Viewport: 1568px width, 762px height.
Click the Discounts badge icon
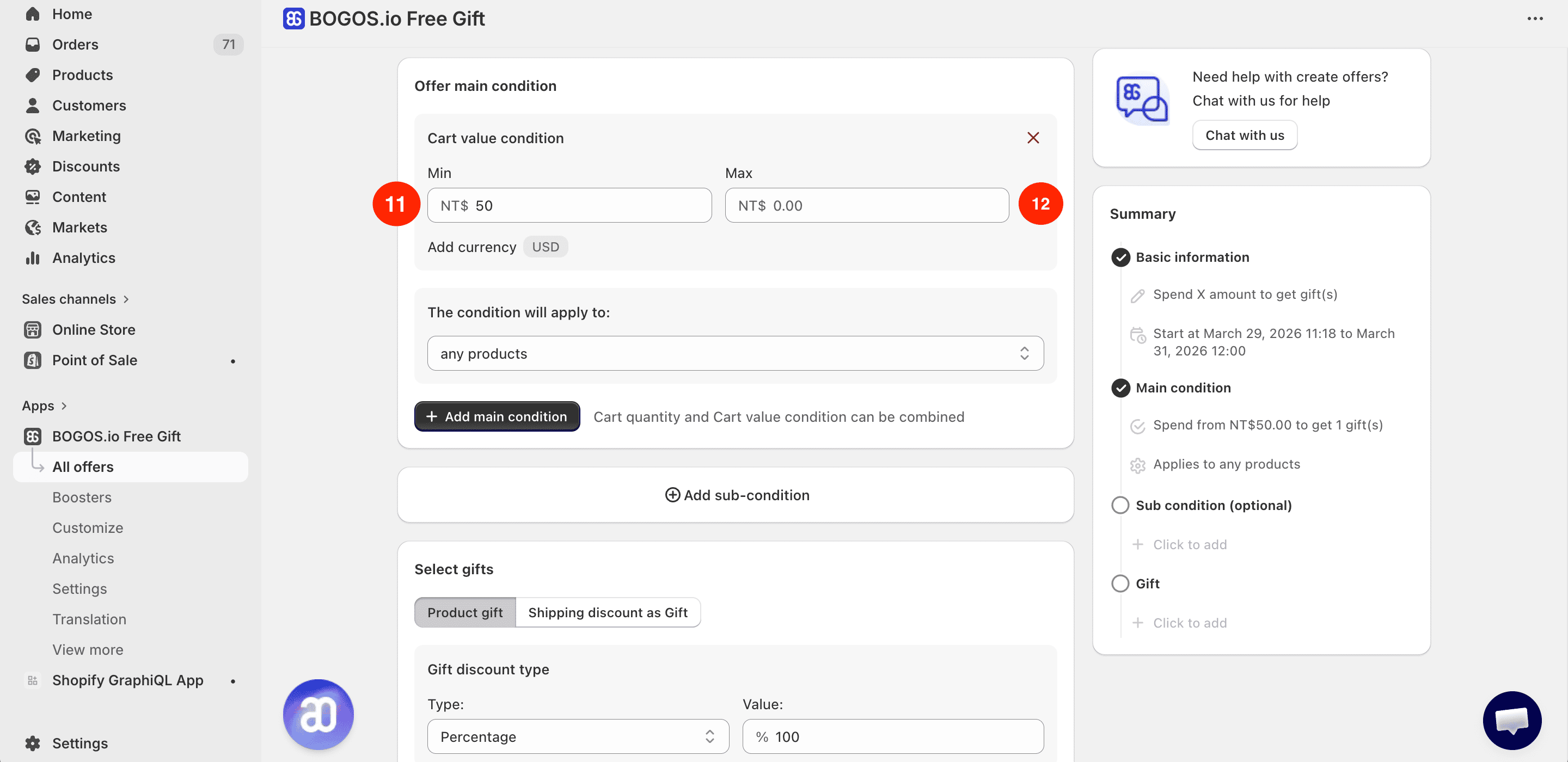(32, 165)
